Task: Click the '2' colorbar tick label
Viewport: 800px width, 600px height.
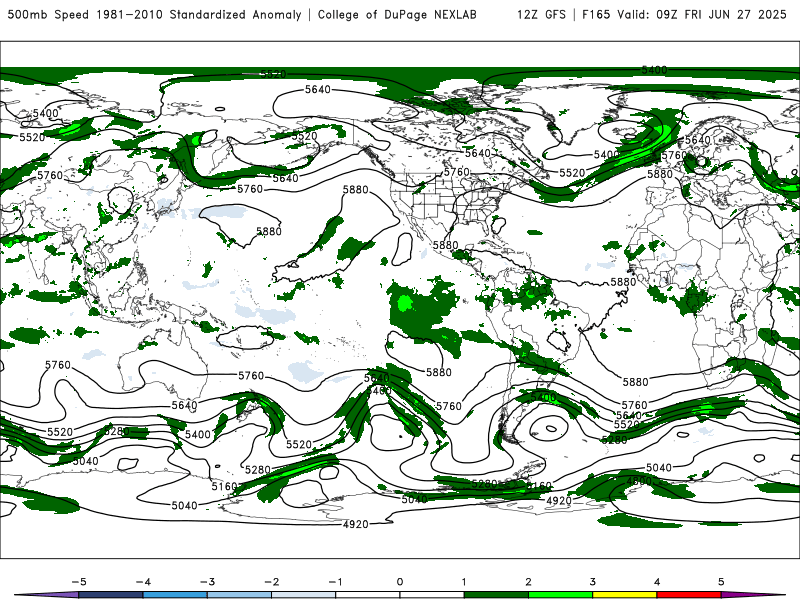Action: click(529, 582)
